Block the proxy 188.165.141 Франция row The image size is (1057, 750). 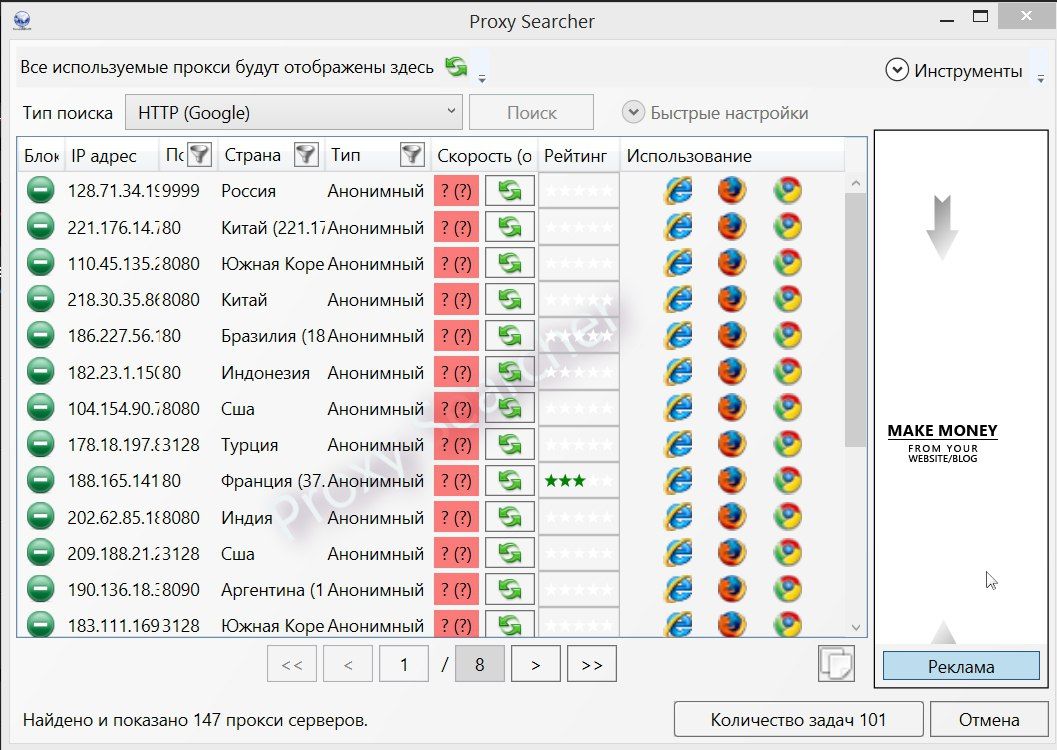click(40, 480)
